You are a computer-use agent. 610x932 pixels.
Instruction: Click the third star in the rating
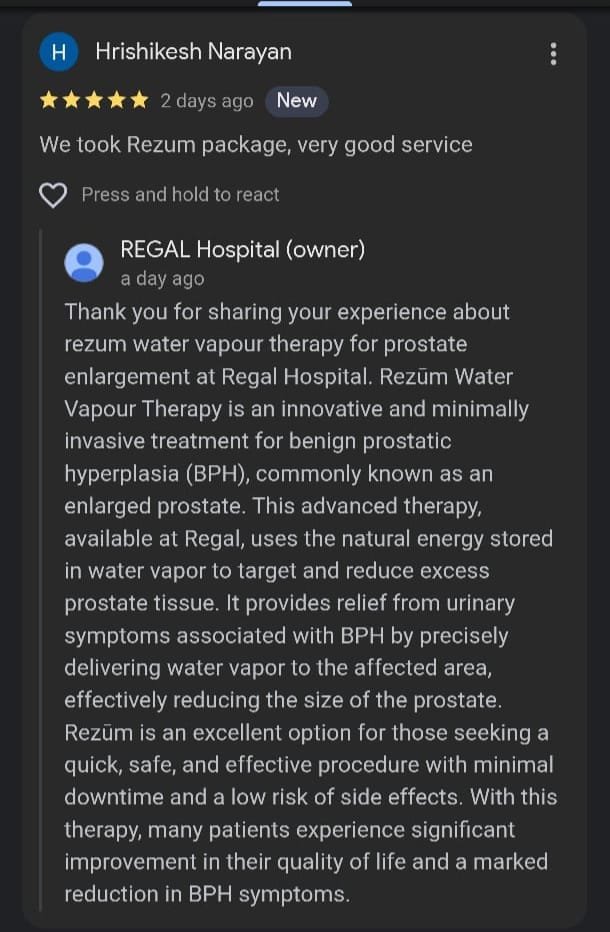94,101
